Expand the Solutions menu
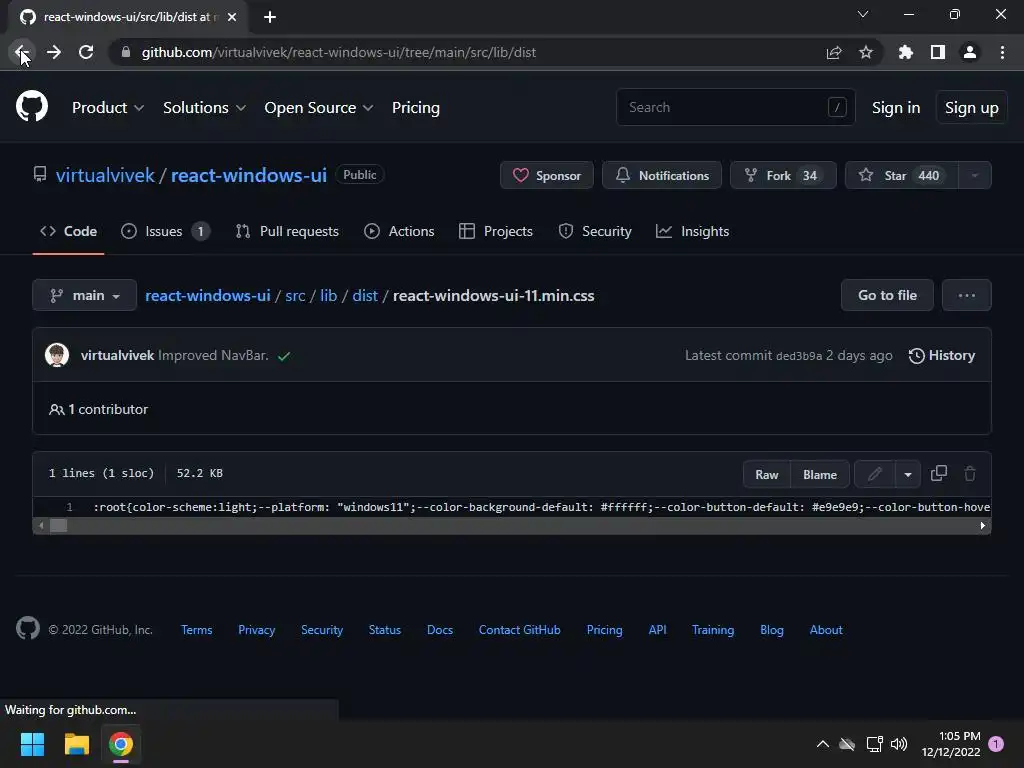The height and width of the screenshot is (768, 1024). coord(204,108)
